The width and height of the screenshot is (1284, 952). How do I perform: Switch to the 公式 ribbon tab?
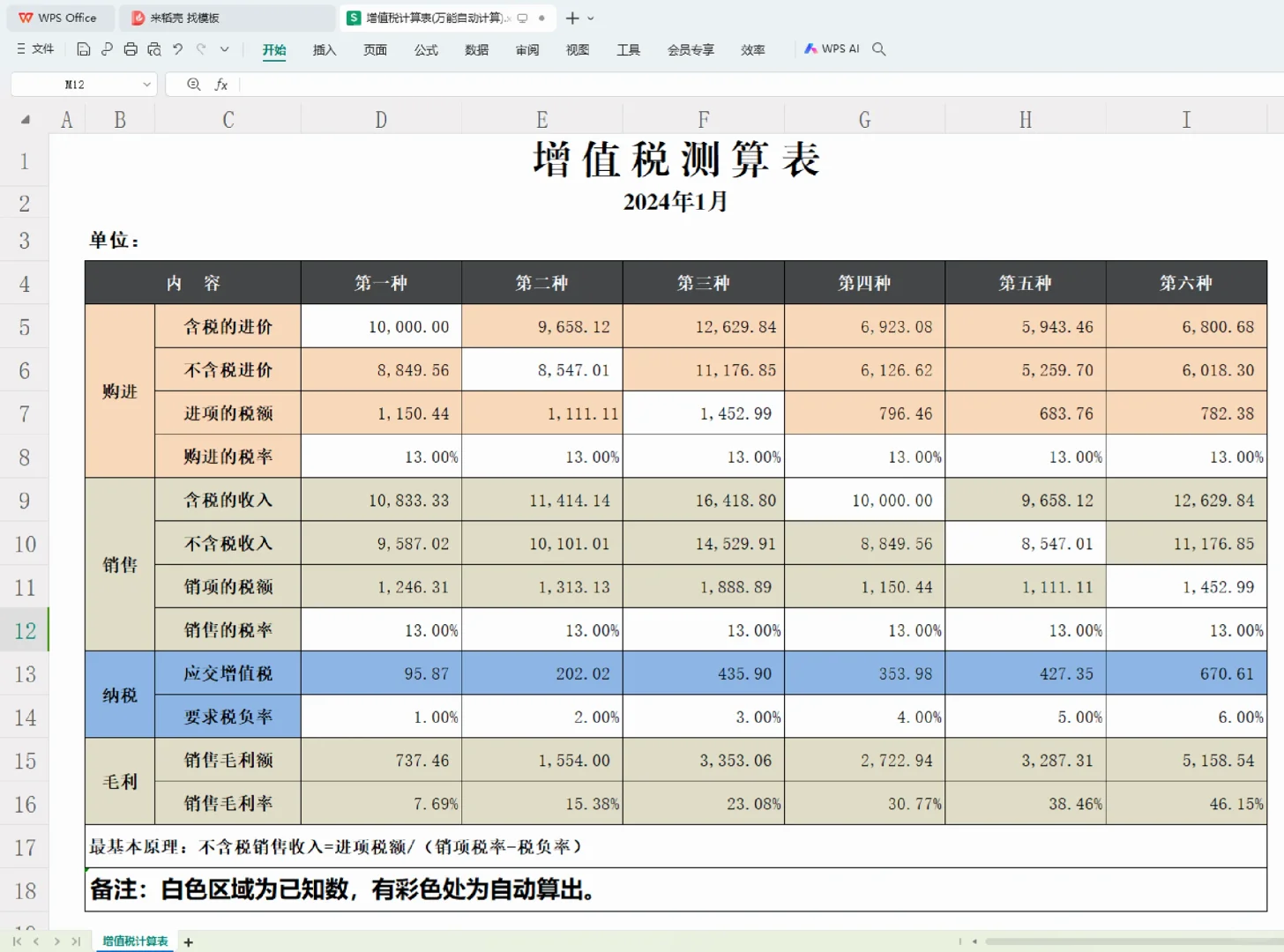(x=426, y=50)
